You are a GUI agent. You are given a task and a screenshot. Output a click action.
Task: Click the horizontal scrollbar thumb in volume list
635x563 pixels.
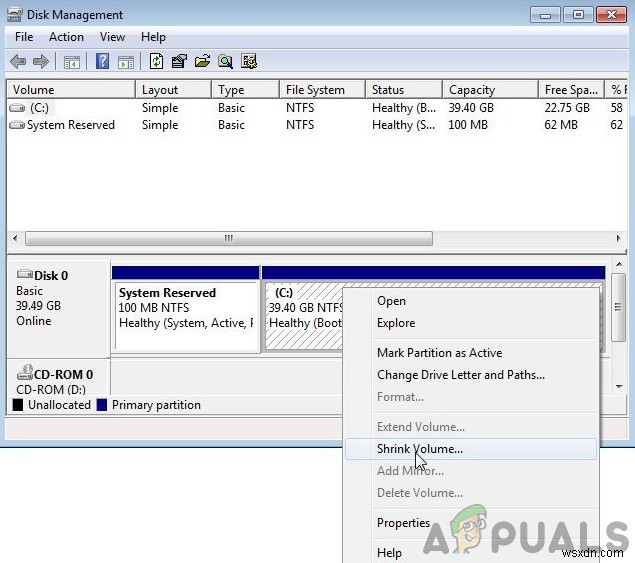pyautogui.click(x=229, y=238)
